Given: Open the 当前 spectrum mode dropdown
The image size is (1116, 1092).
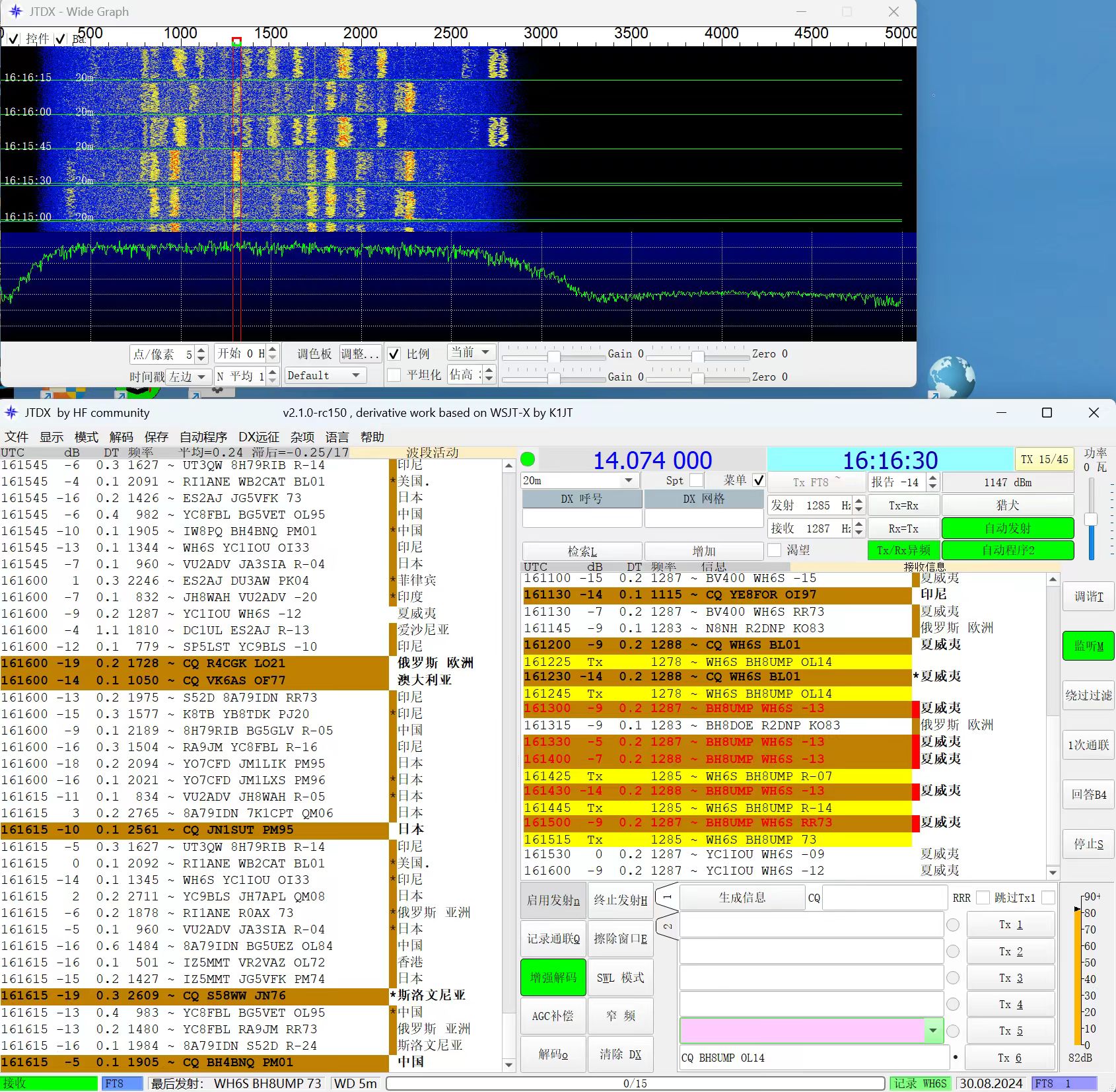Looking at the screenshot, I should click(470, 353).
